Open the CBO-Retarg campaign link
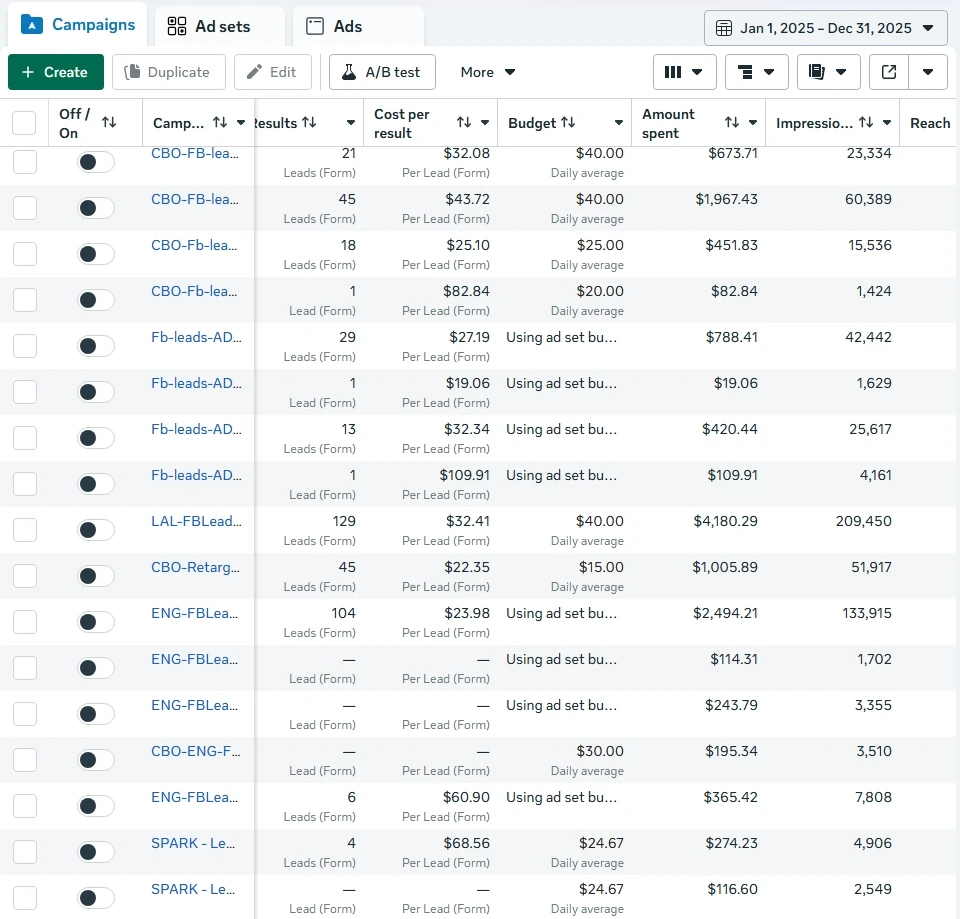960x919 pixels. click(195, 568)
